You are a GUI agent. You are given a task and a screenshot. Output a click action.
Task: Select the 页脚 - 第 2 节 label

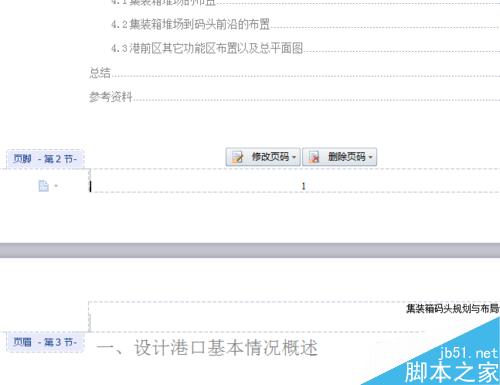tap(45, 159)
